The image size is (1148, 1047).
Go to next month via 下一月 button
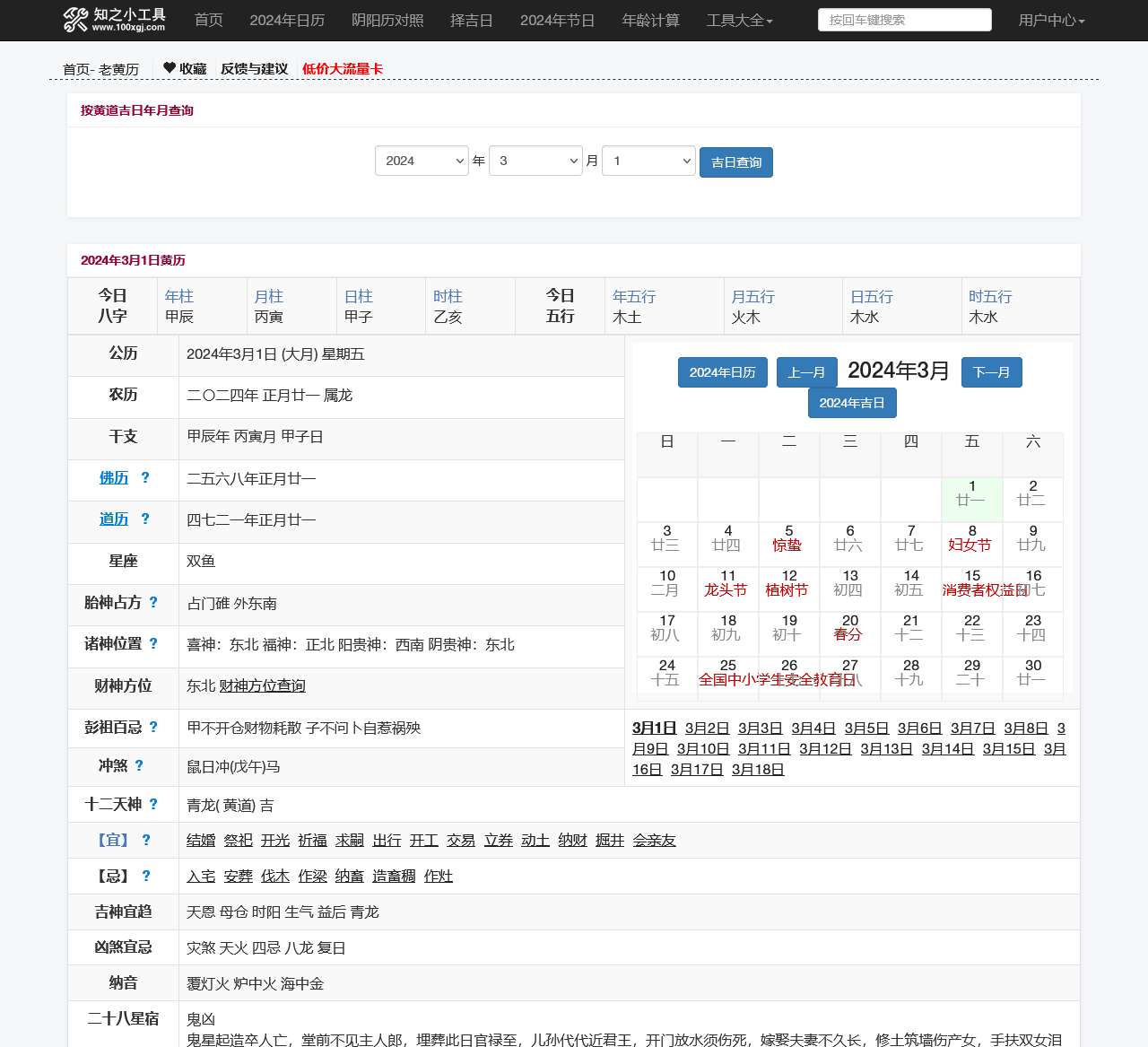pyautogui.click(x=992, y=372)
